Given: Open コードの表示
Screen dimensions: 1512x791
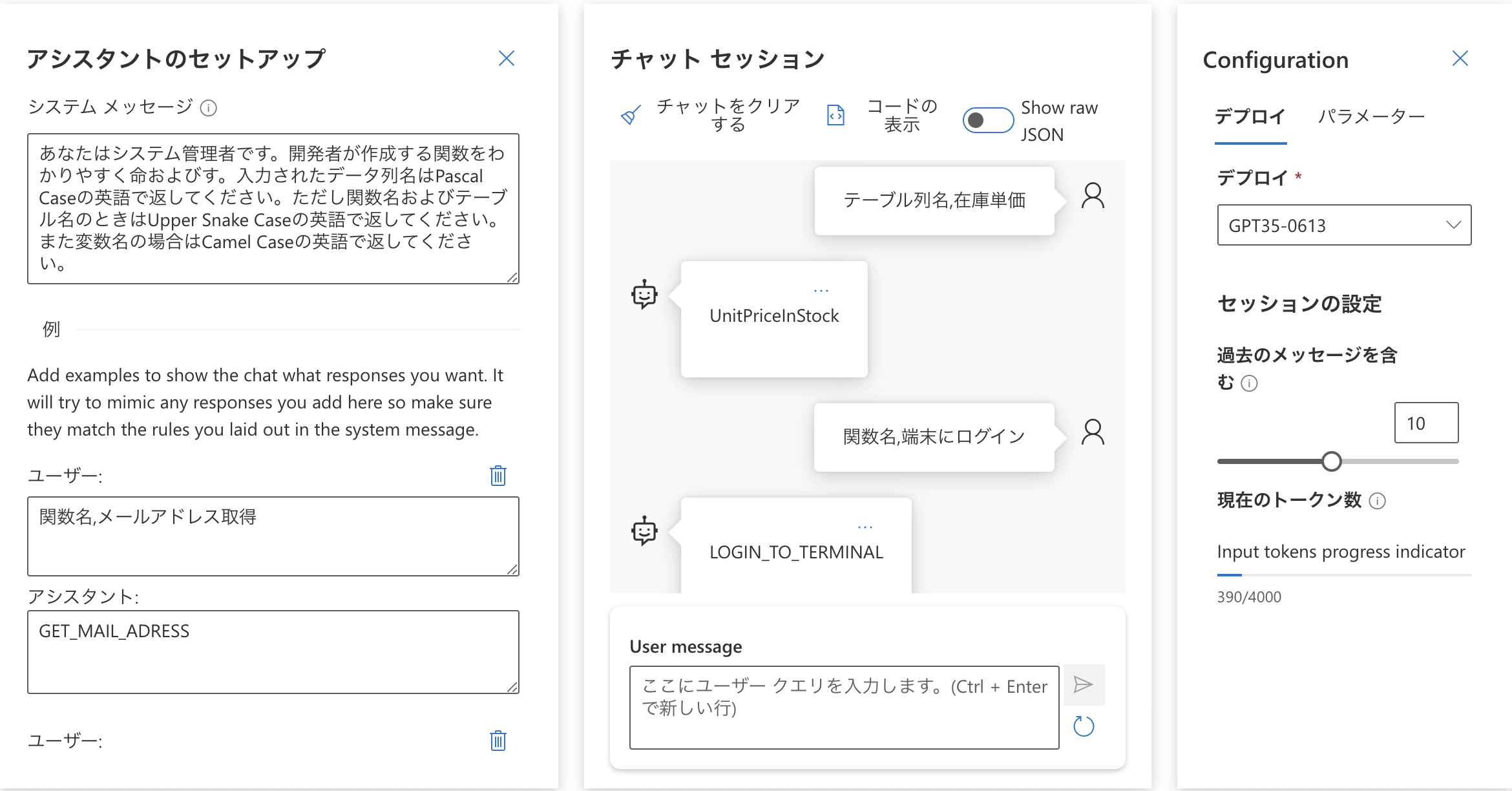Looking at the screenshot, I should coord(901,115).
